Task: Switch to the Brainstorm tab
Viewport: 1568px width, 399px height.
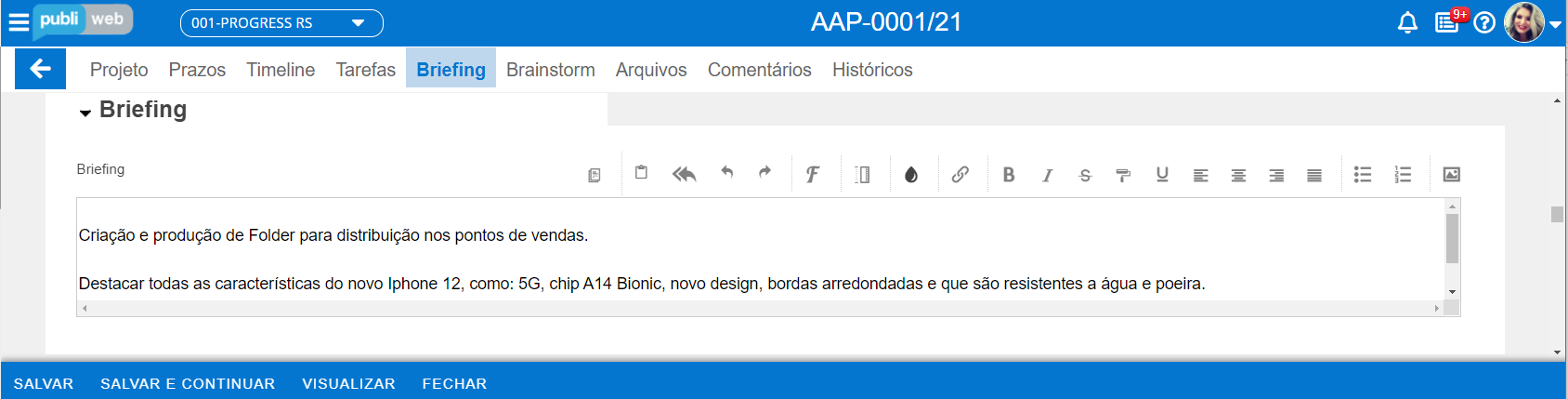Action: [x=551, y=70]
